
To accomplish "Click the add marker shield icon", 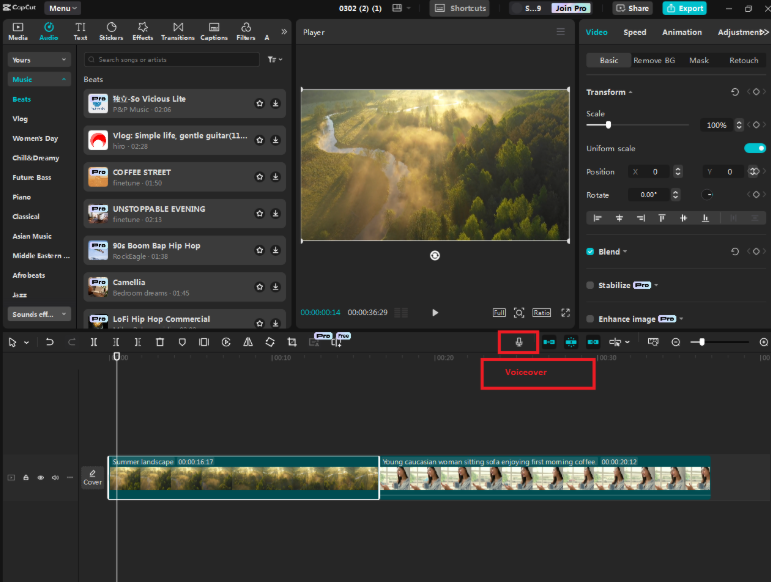I will [182, 342].
